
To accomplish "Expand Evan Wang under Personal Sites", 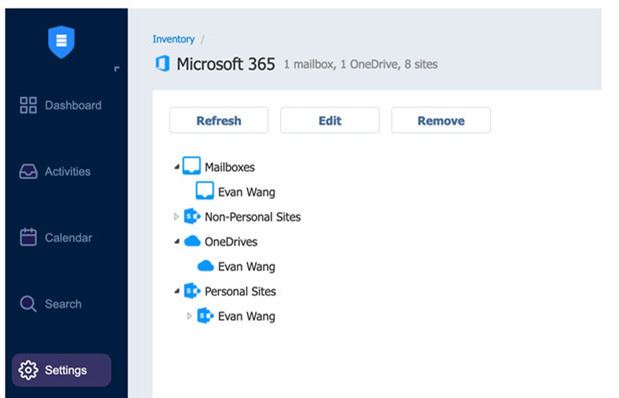I will coord(189,315).
